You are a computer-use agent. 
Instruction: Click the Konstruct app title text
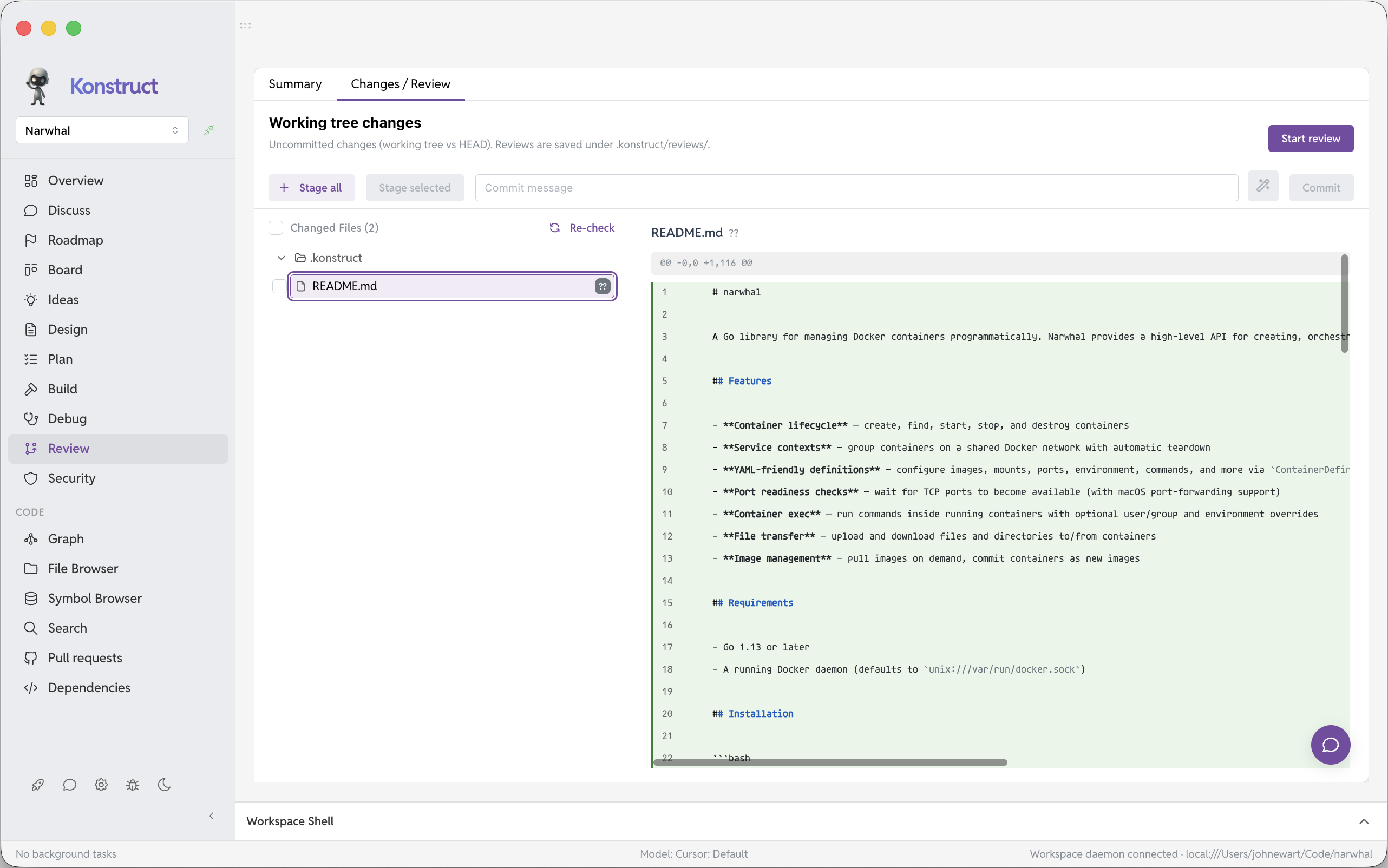tap(114, 86)
